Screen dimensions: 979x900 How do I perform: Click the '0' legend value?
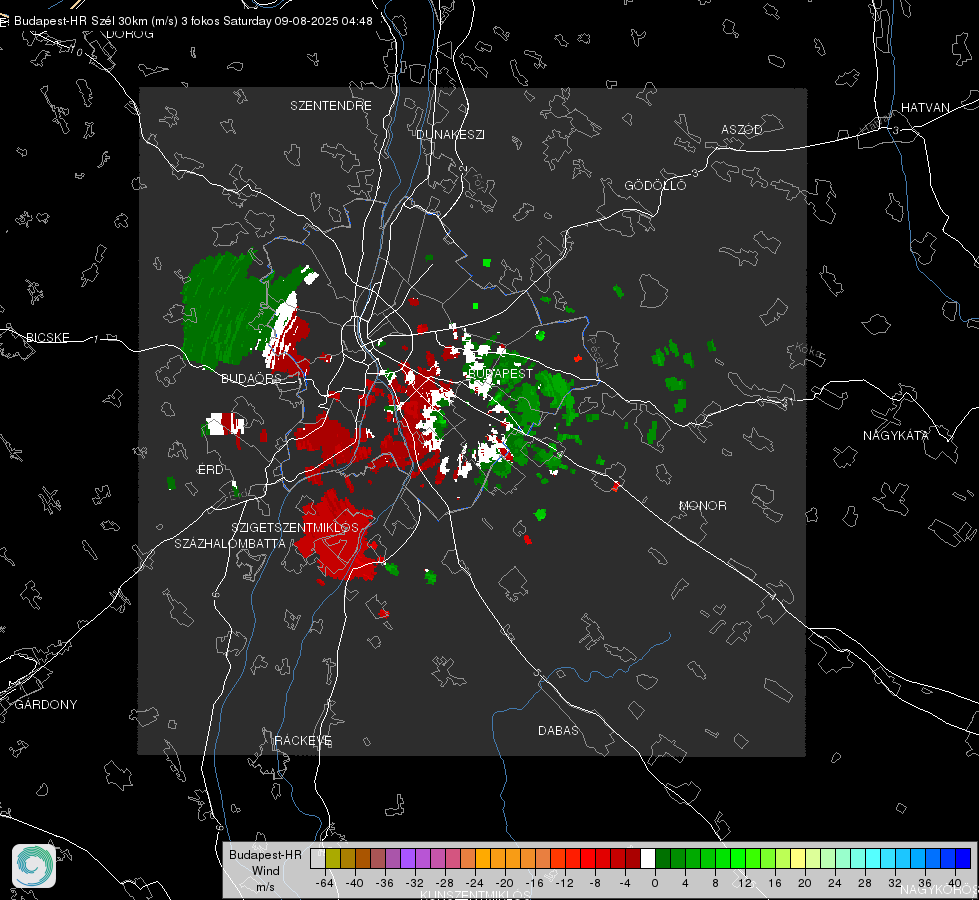pyautogui.click(x=655, y=883)
